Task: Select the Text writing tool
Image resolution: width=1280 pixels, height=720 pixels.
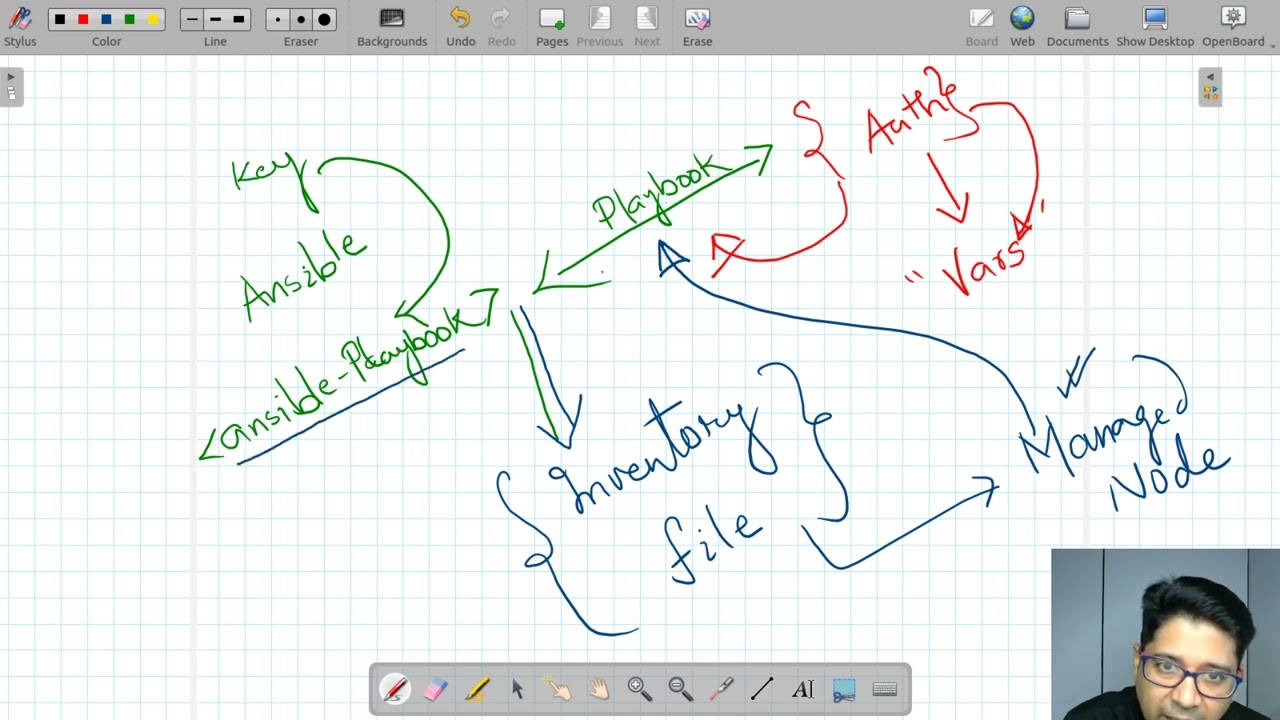Action: coord(803,689)
